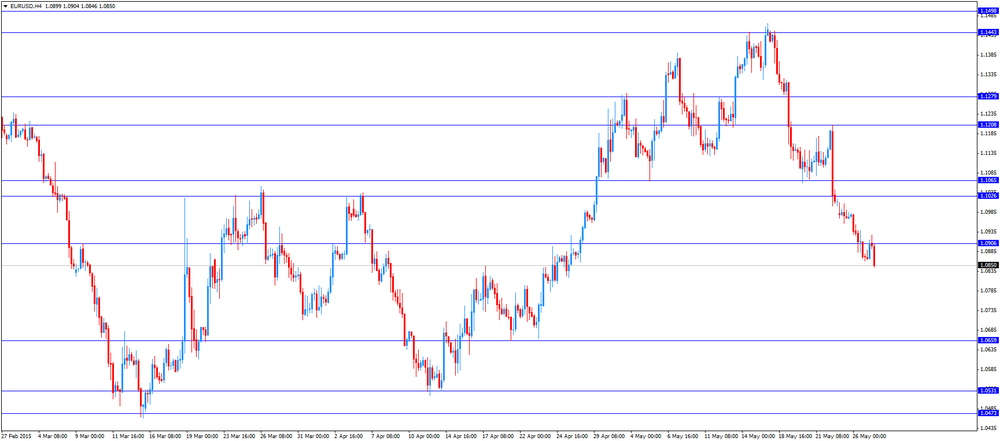
Task: Click the 27 Feb 2015 date label
Action: pyautogui.click(x=15, y=437)
